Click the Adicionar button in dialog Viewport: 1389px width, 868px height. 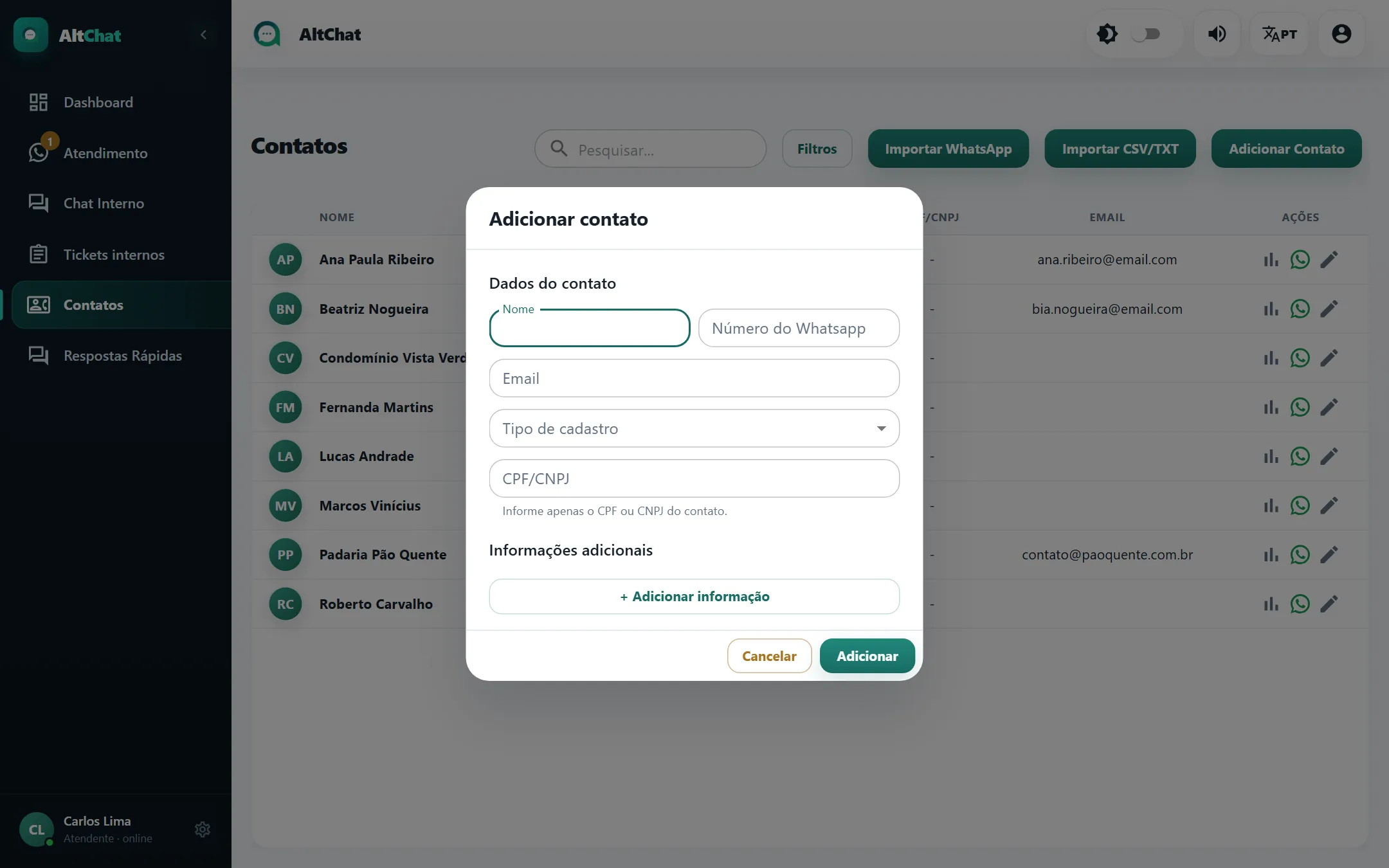coord(867,656)
